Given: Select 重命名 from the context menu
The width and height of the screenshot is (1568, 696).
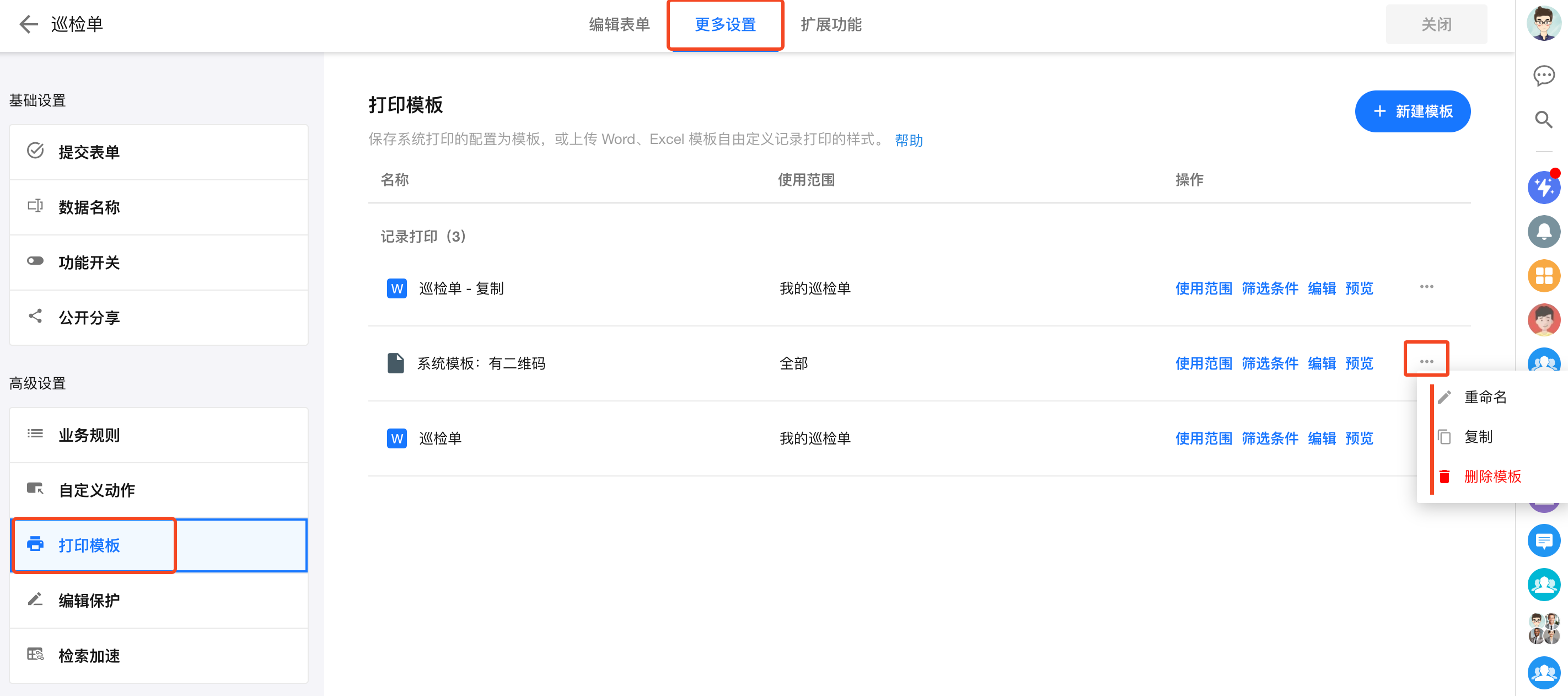Looking at the screenshot, I should pos(1485,397).
